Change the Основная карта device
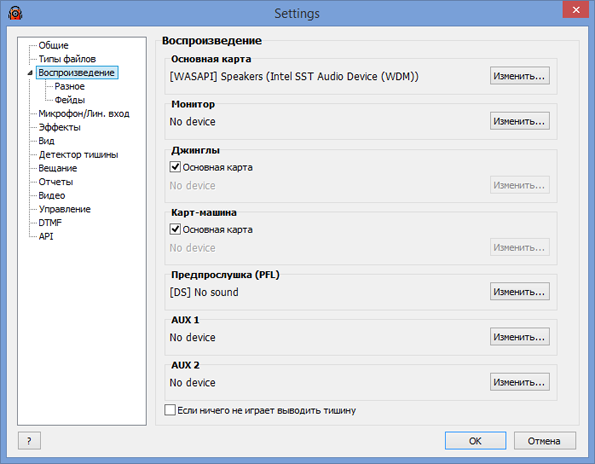This screenshot has height=464, width=595. (519, 76)
